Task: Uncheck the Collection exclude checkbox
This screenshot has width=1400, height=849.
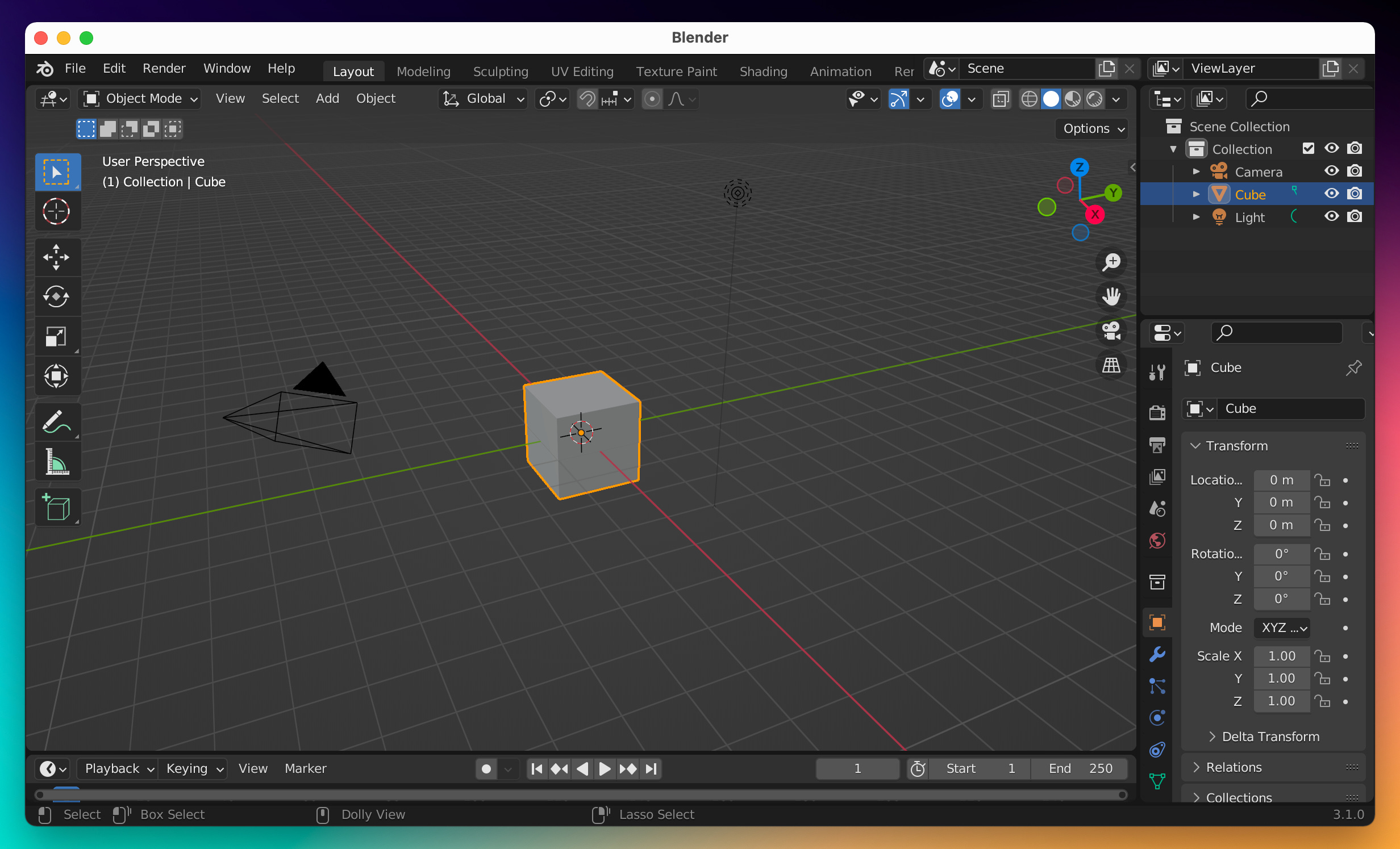Action: [x=1308, y=148]
